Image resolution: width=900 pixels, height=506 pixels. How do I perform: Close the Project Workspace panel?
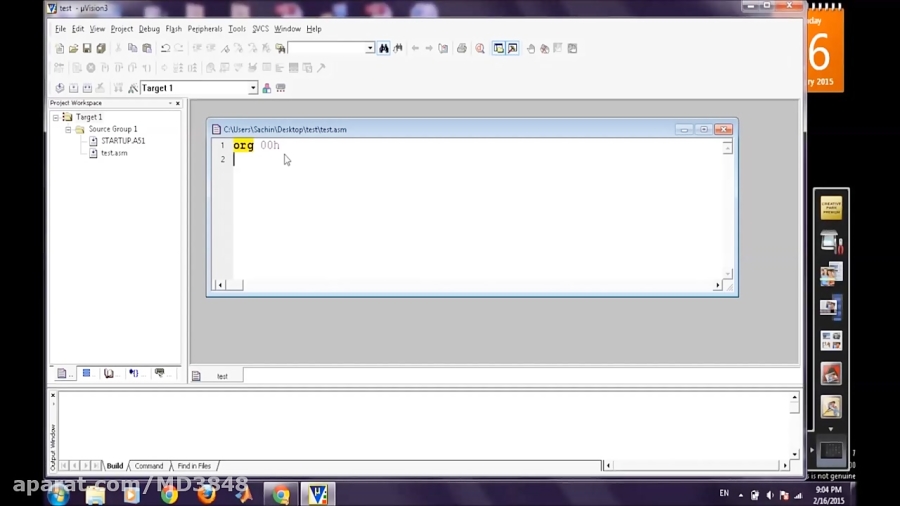(178, 103)
